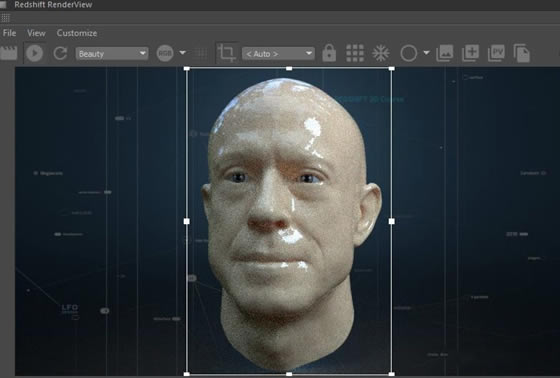Click the save image icon
The height and width of the screenshot is (378, 560).
(x=445, y=53)
